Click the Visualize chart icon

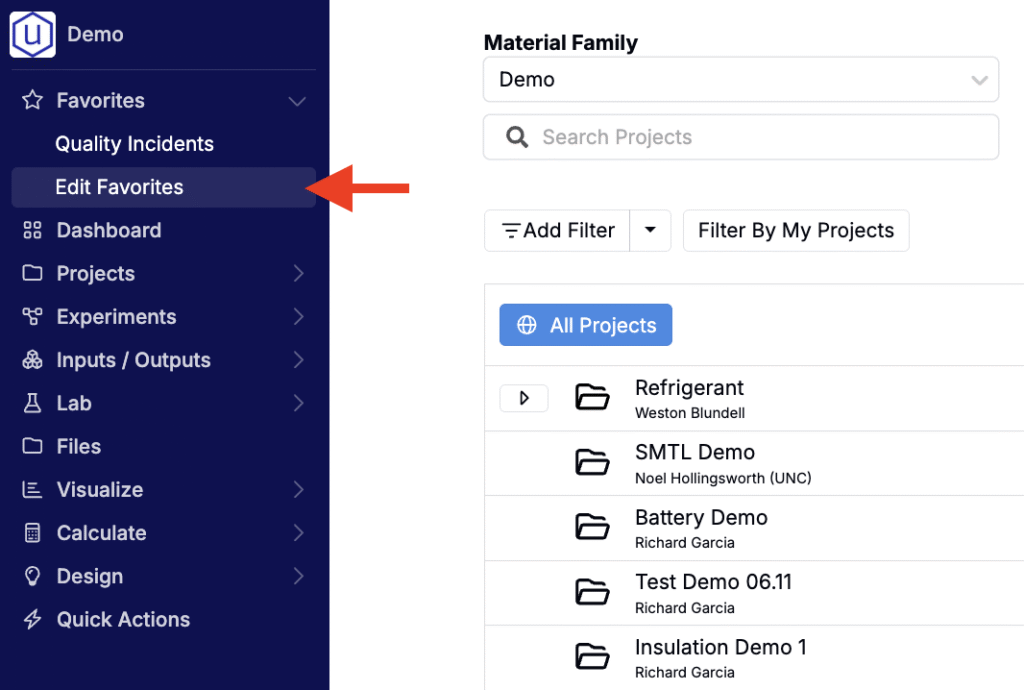[x=33, y=490]
